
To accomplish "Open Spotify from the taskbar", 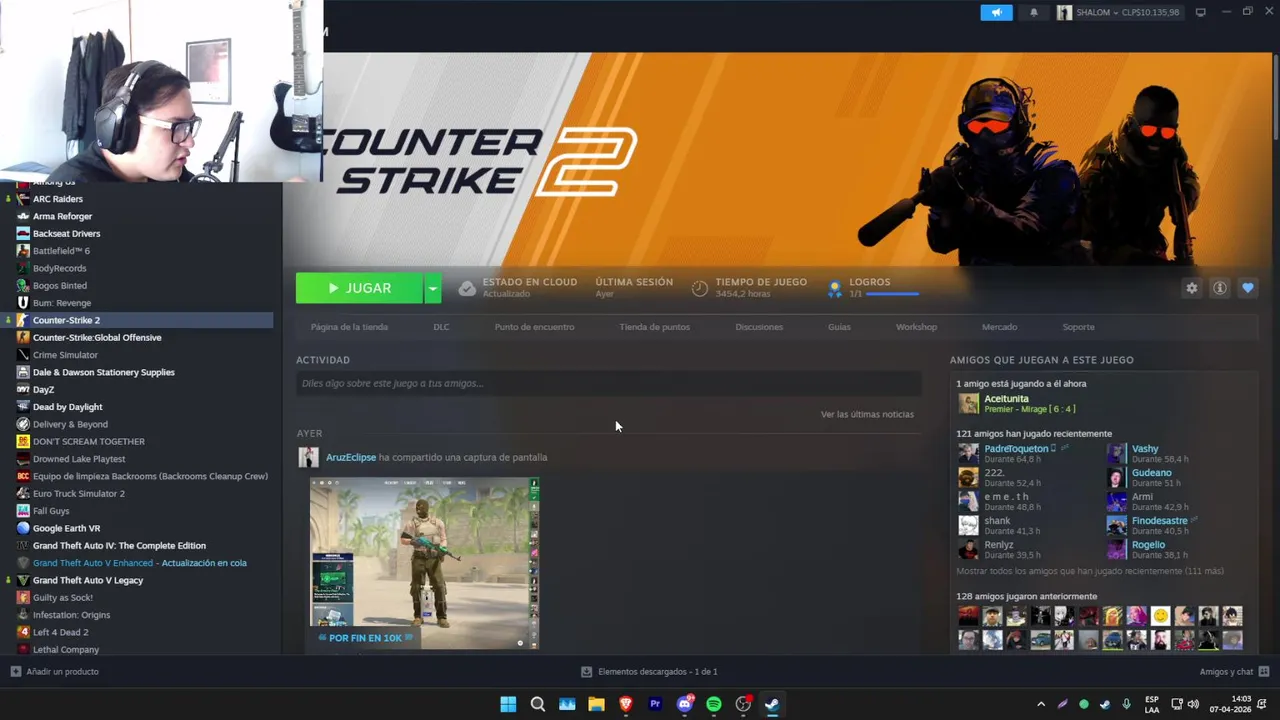I will [714, 704].
